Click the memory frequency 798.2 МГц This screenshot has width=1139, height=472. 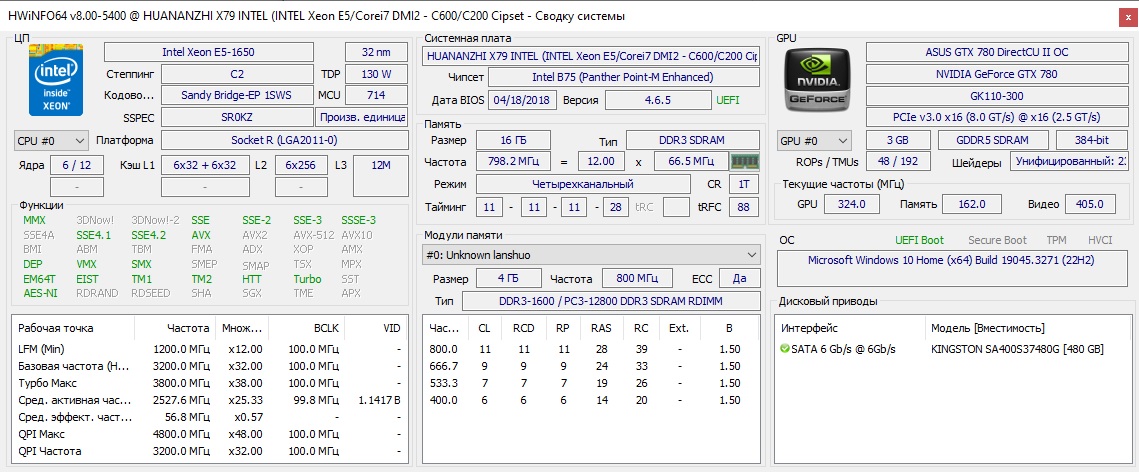pyautogui.click(x=514, y=161)
